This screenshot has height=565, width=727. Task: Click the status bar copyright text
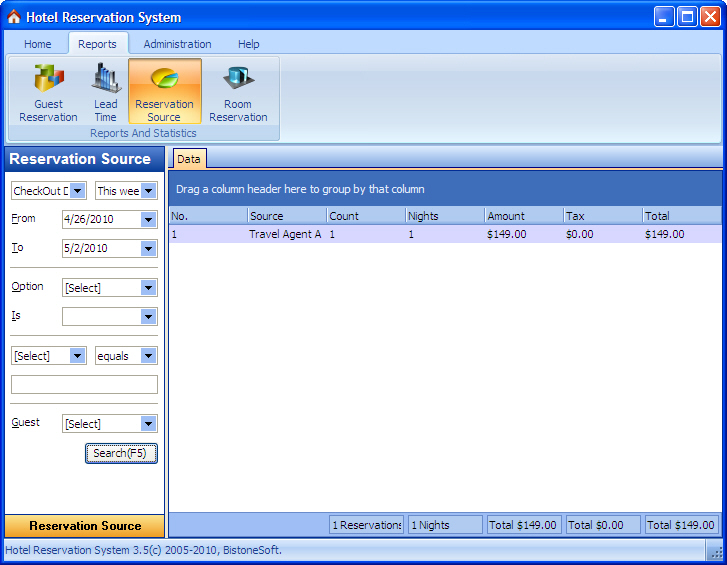tap(143, 550)
